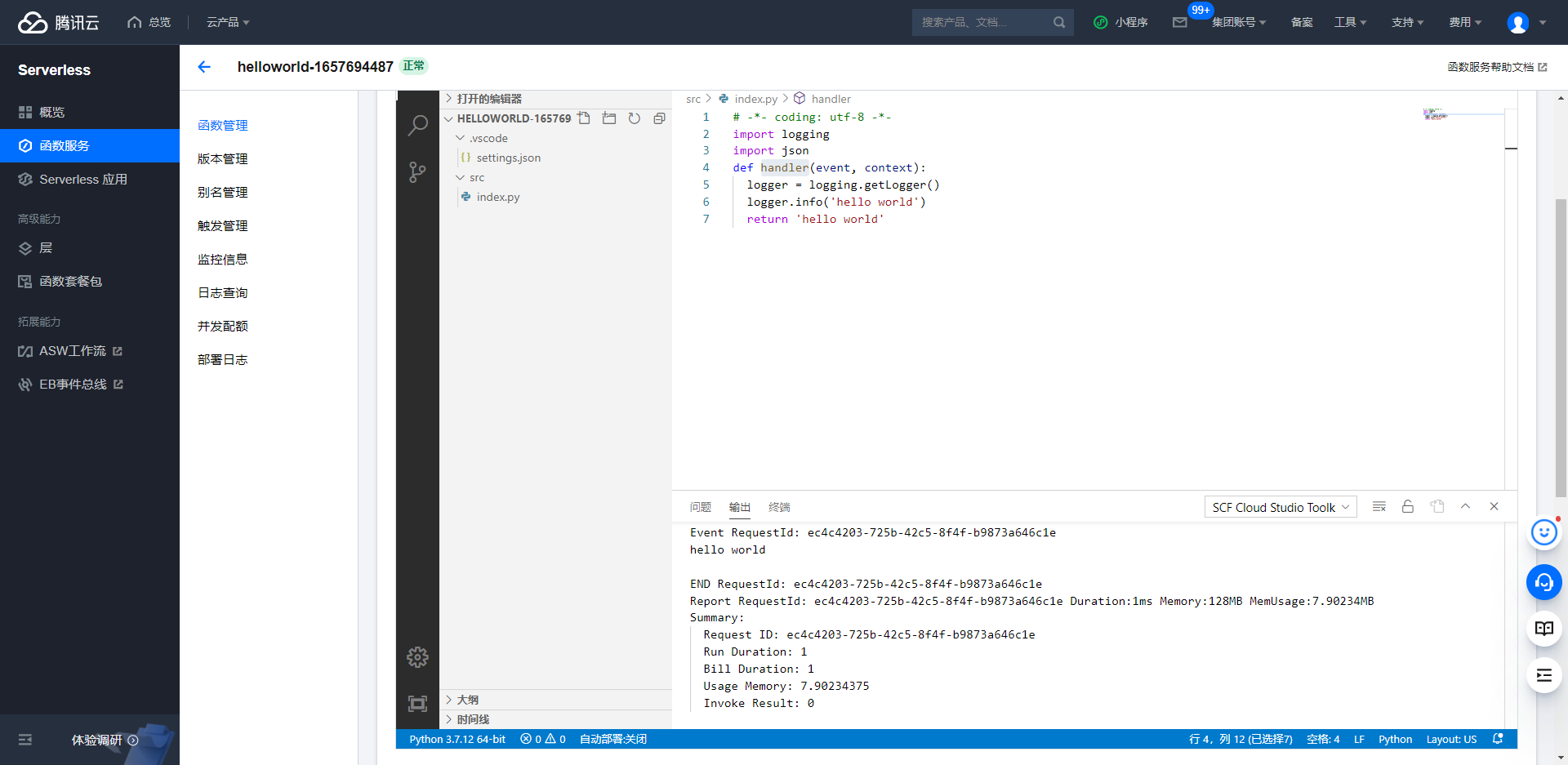Switch to the 问题 problems tab
Image resolution: width=1568 pixels, height=765 pixels.
pos(701,507)
